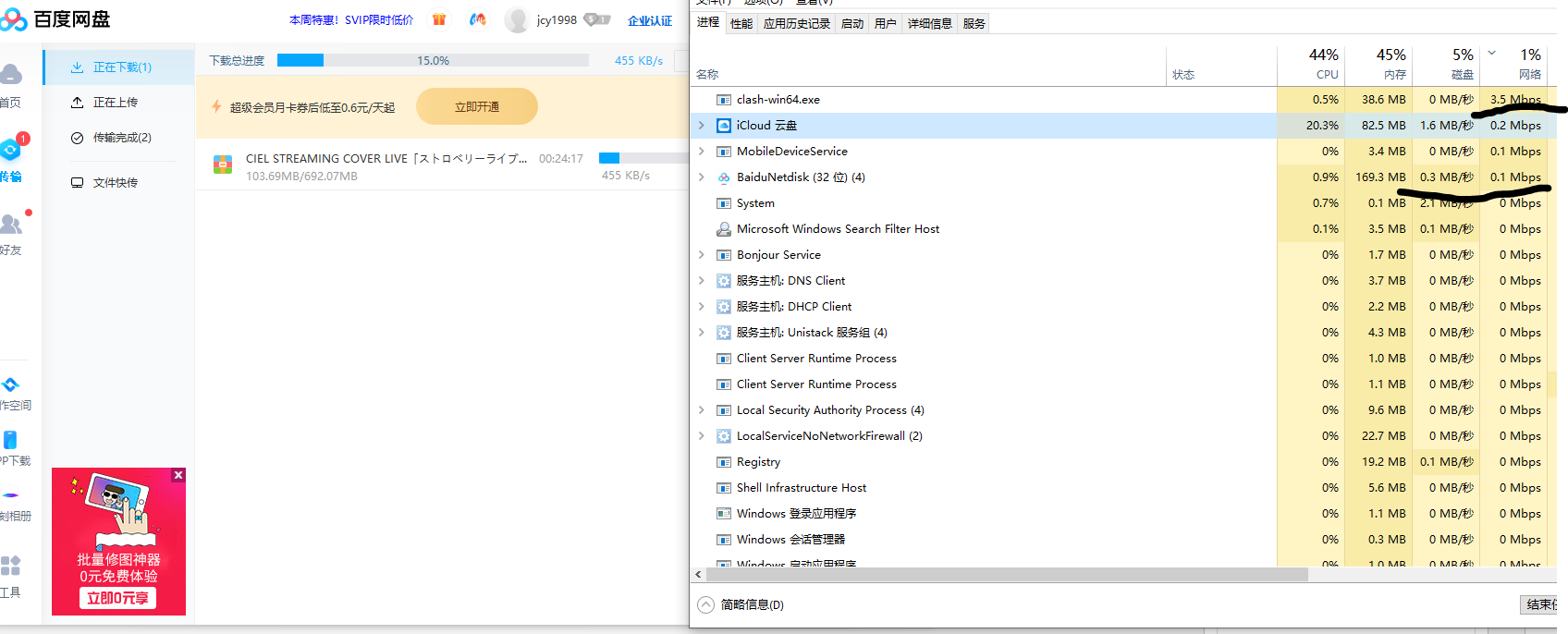Click the monitor icon for 文件快传
Viewport: 1568px width, 634px height.
(78, 183)
